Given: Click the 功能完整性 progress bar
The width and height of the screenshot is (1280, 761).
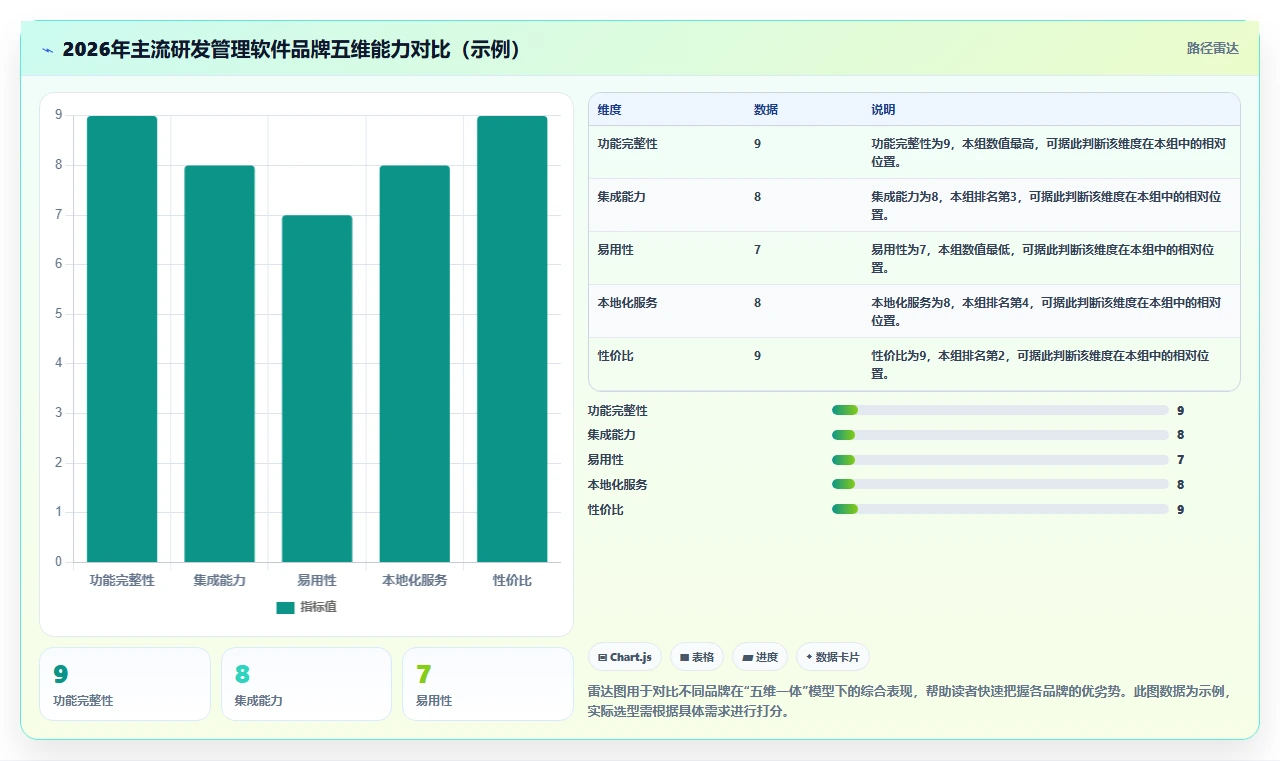Looking at the screenshot, I should [1000, 410].
